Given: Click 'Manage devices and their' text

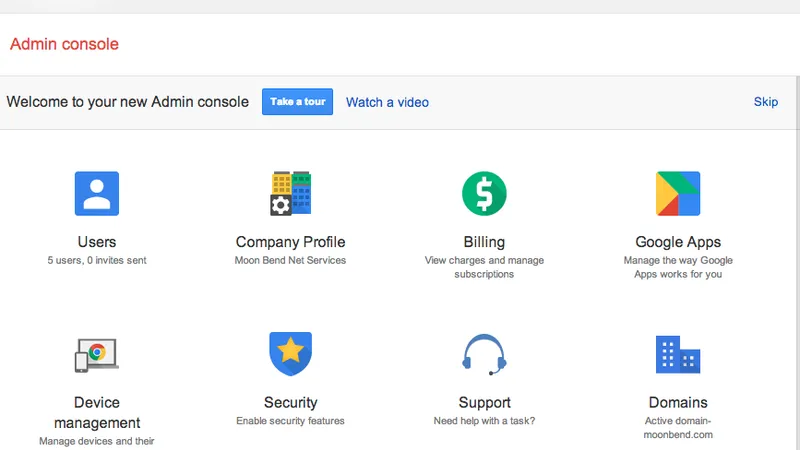Looking at the screenshot, I should click(97, 441).
